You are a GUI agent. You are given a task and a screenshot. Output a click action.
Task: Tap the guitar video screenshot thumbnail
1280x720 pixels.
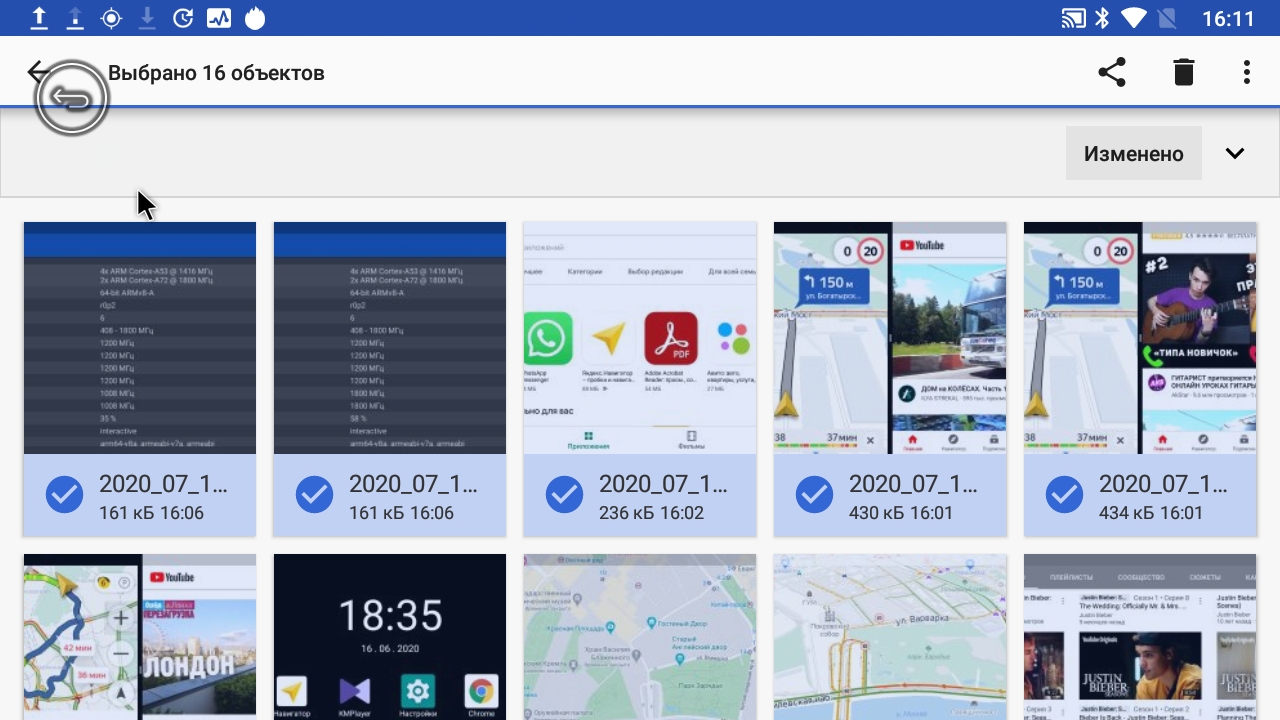pos(1140,338)
